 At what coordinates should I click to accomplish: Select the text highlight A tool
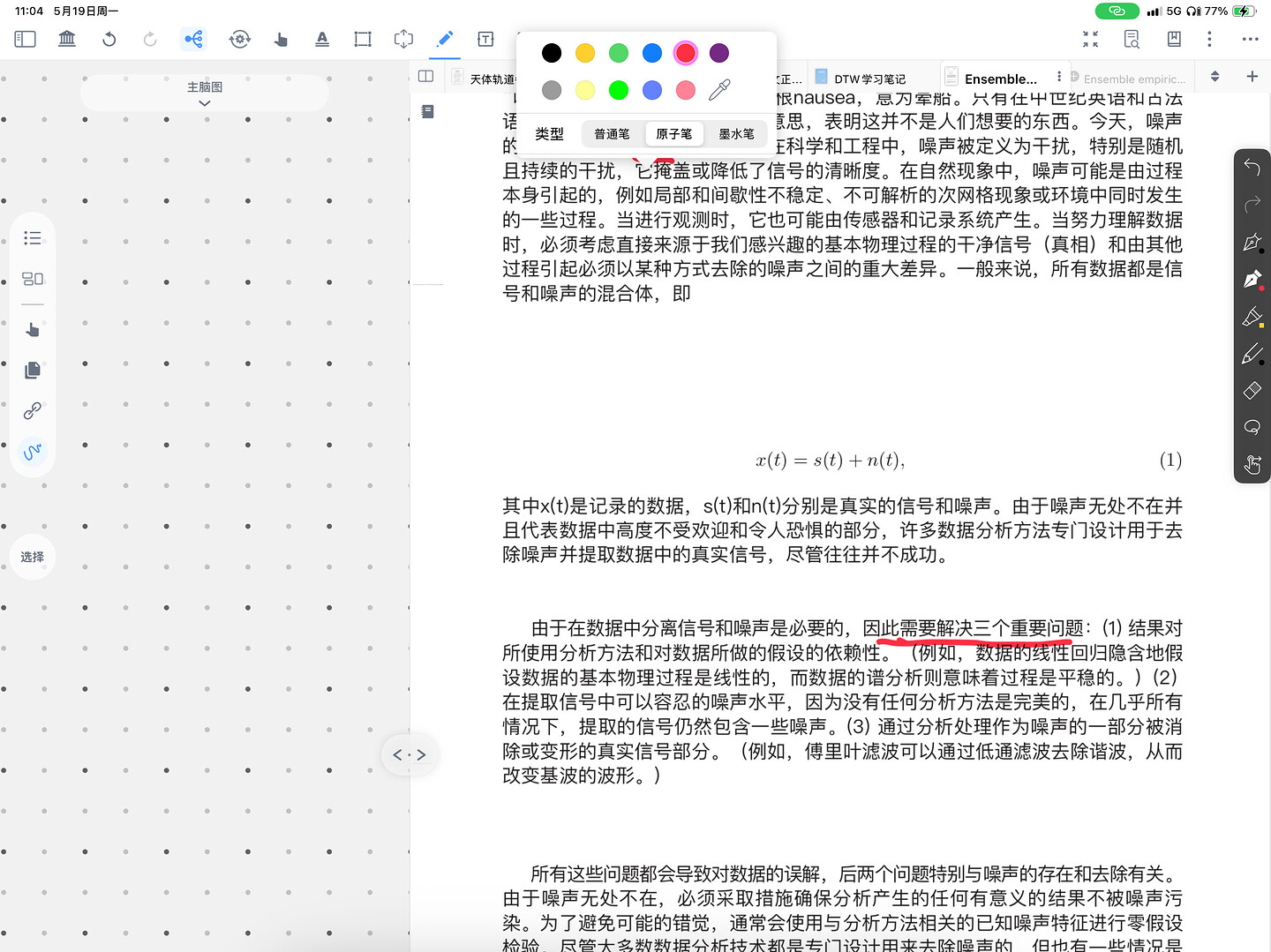click(322, 39)
